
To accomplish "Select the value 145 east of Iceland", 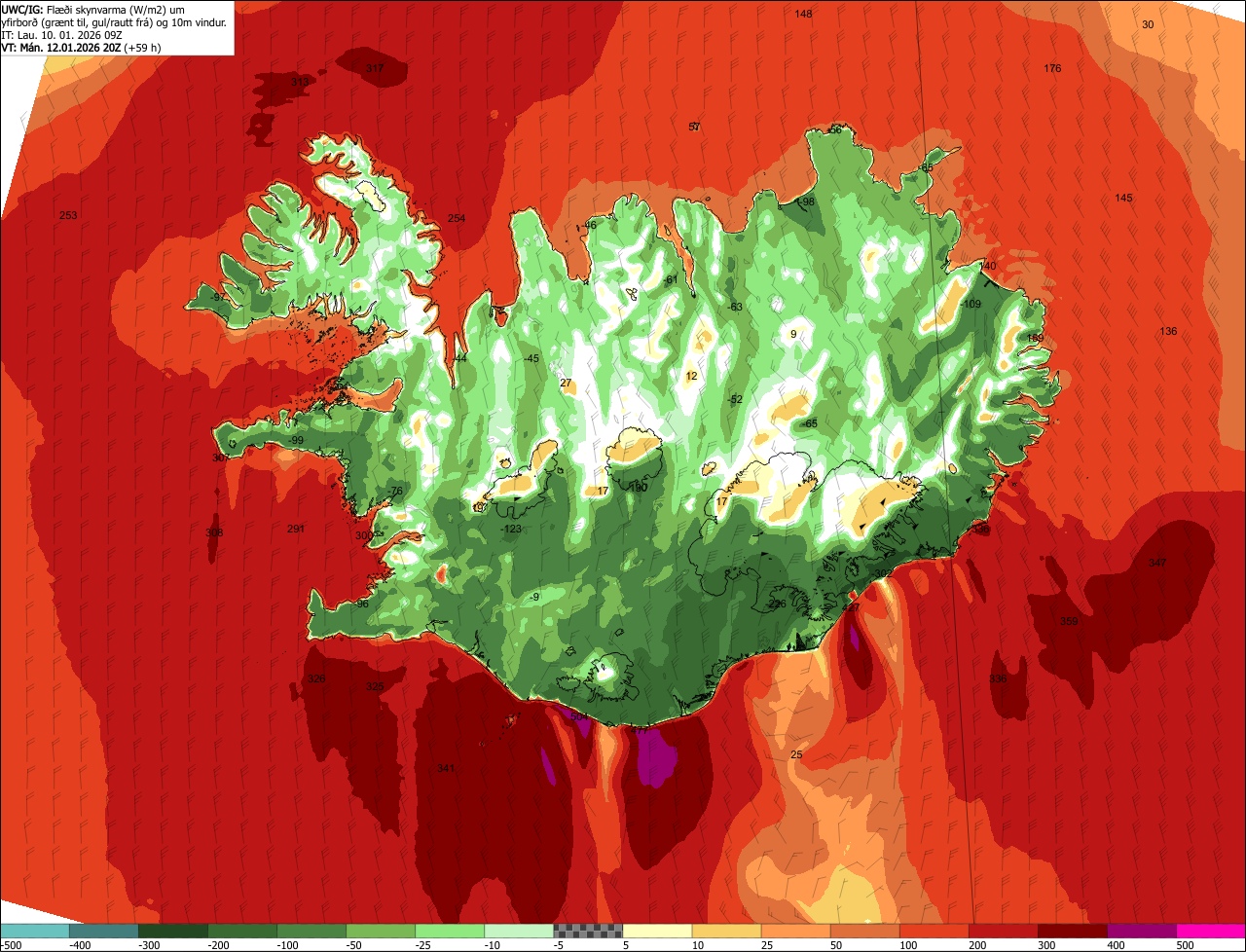I will 1123,198.
